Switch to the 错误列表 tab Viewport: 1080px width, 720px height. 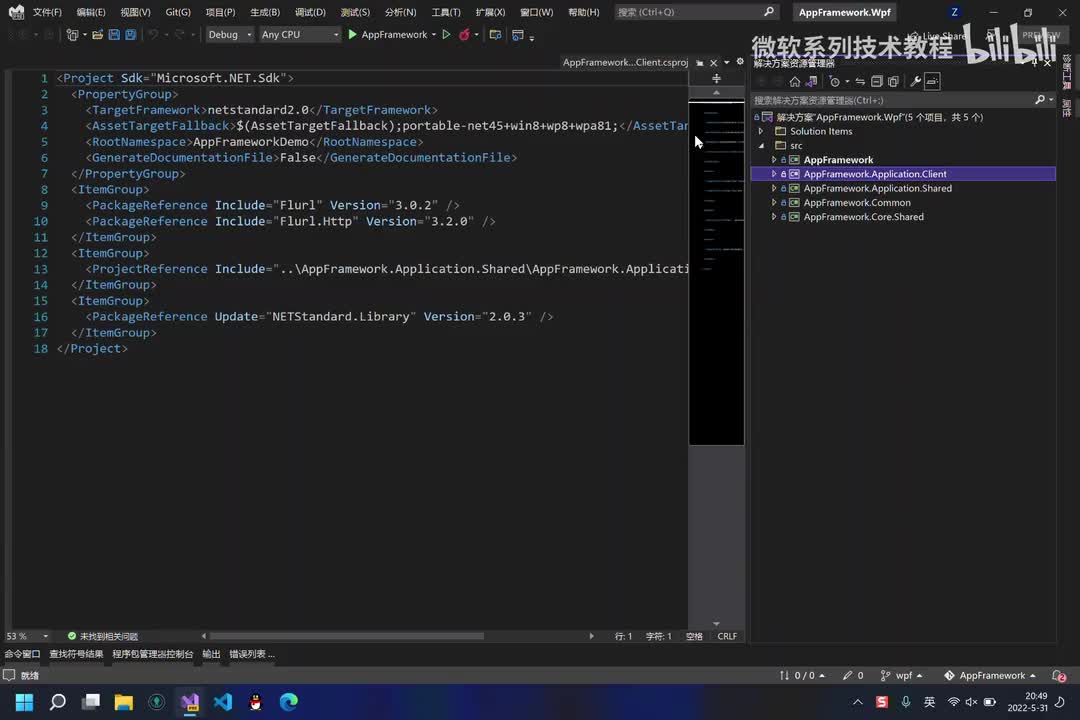(x=251, y=654)
